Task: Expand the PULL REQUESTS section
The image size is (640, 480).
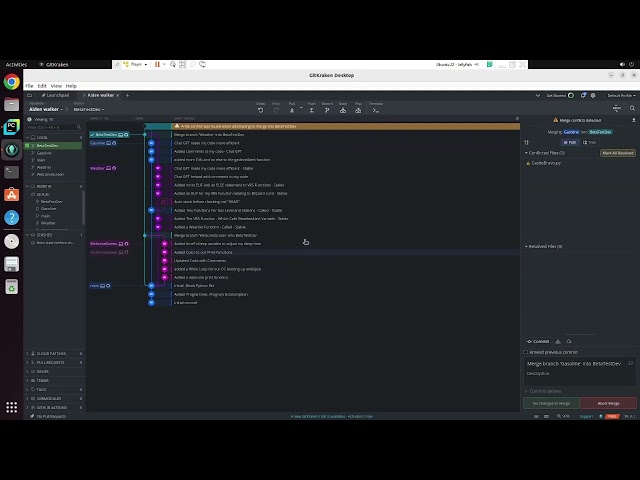Action: [x=27, y=362]
